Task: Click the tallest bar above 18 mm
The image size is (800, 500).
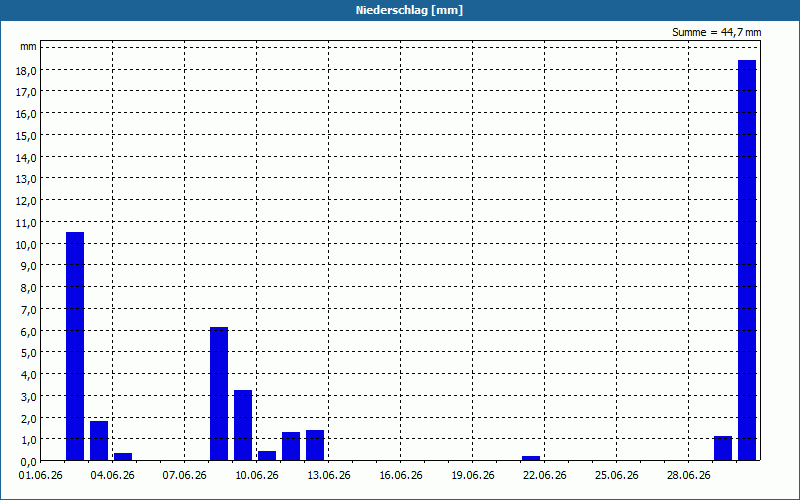Action: click(x=747, y=260)
